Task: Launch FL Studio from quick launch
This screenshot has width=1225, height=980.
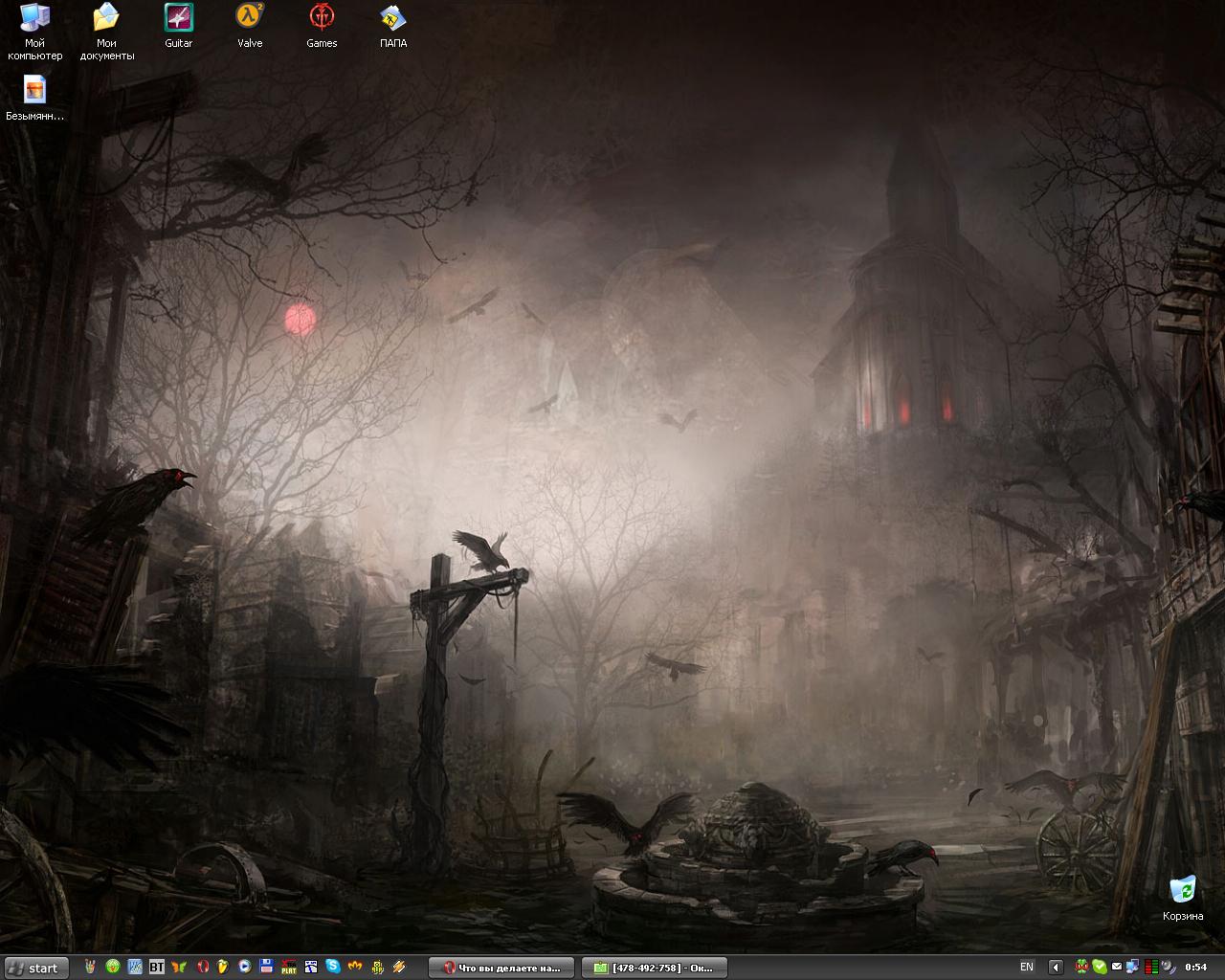Action: [222, 967]
